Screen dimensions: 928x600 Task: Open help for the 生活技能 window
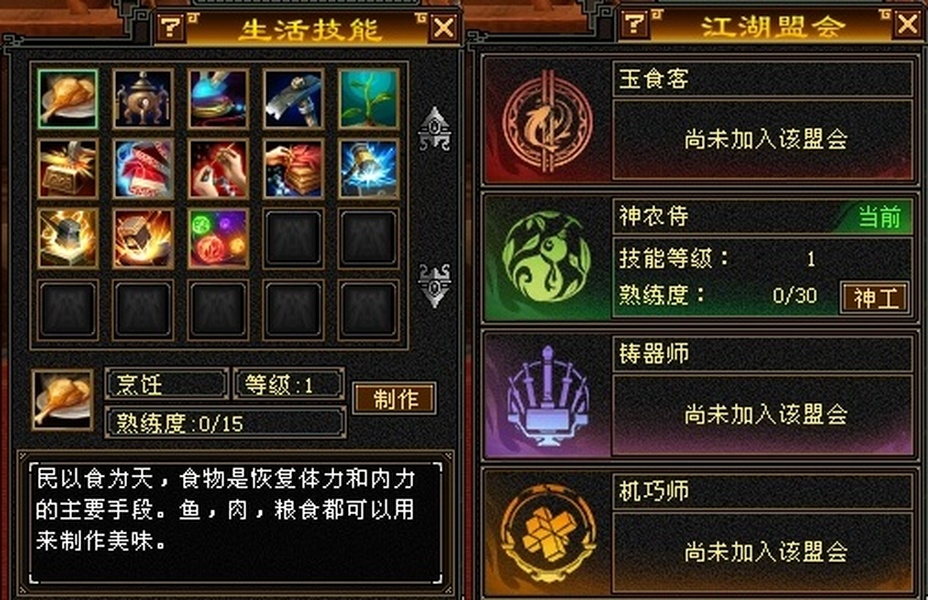[171, 27]
